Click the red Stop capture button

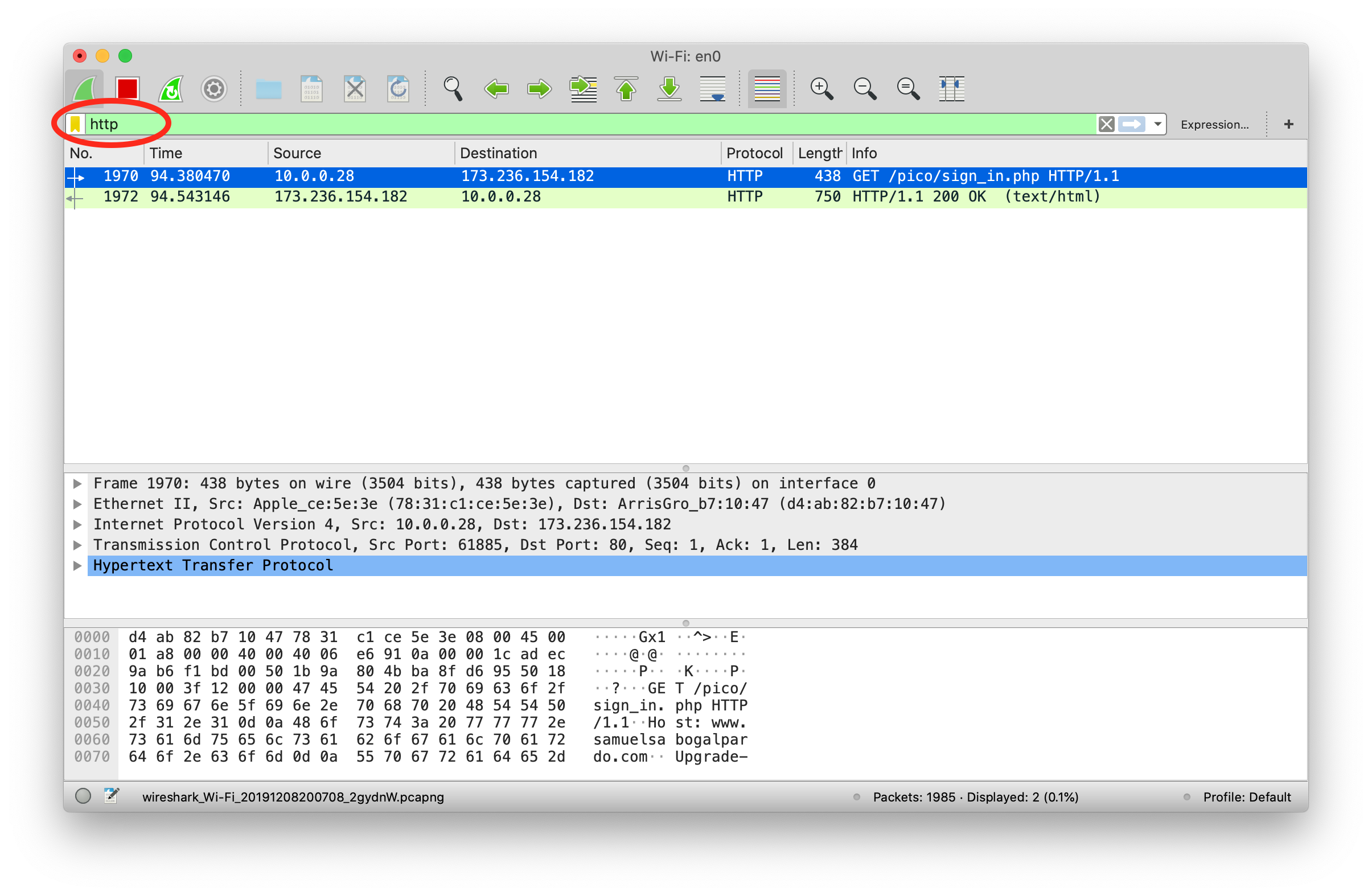(127, 89)
